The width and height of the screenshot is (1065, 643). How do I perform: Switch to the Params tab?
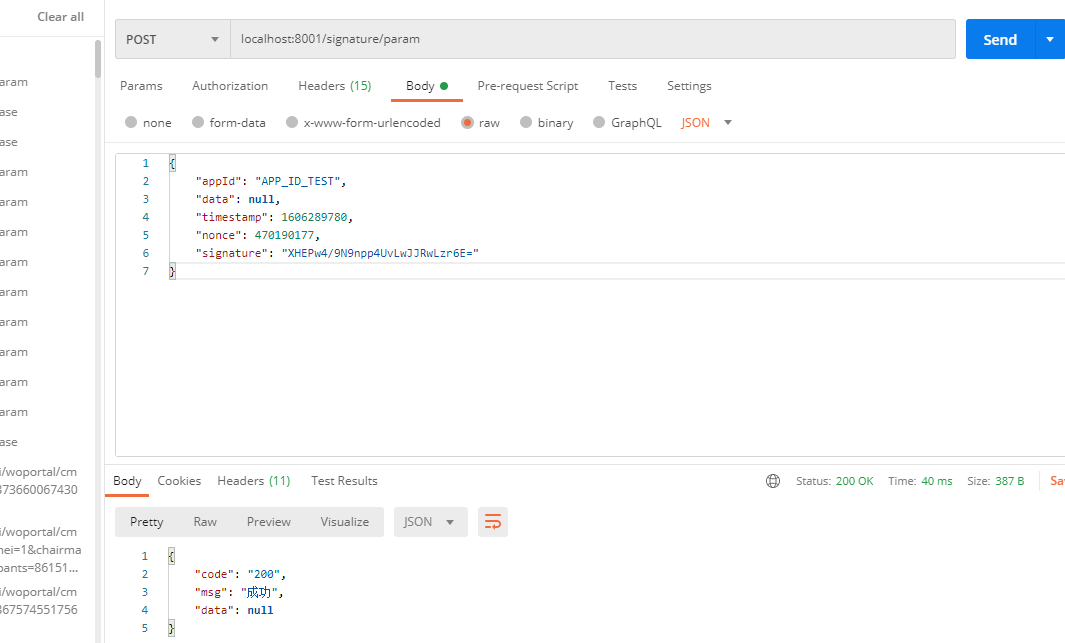[141, 86]
